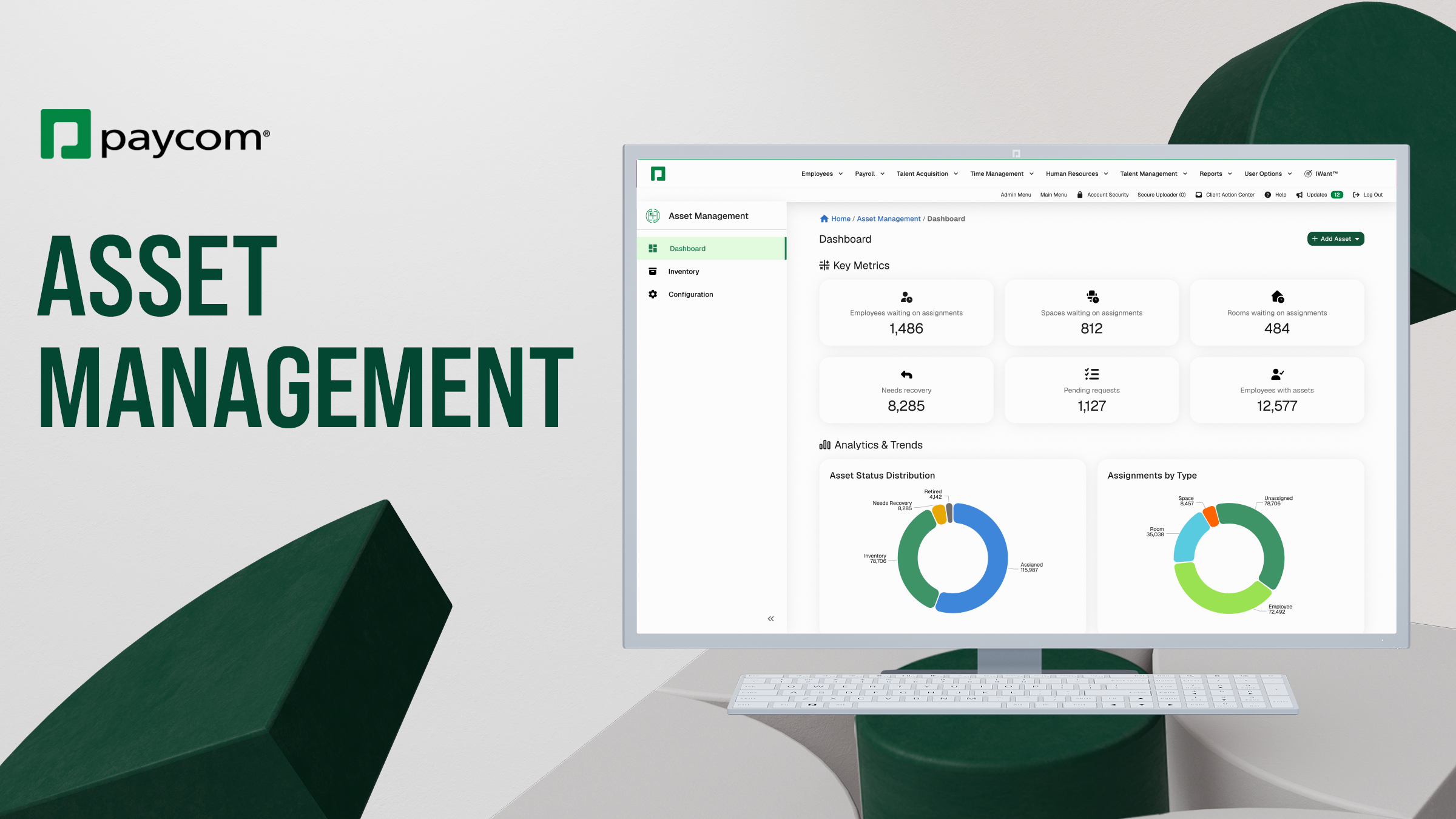Click the Employees with assets value 12,577
Image resolution: width=1456 pixels, height=819 pixels.
[1277, 406]
